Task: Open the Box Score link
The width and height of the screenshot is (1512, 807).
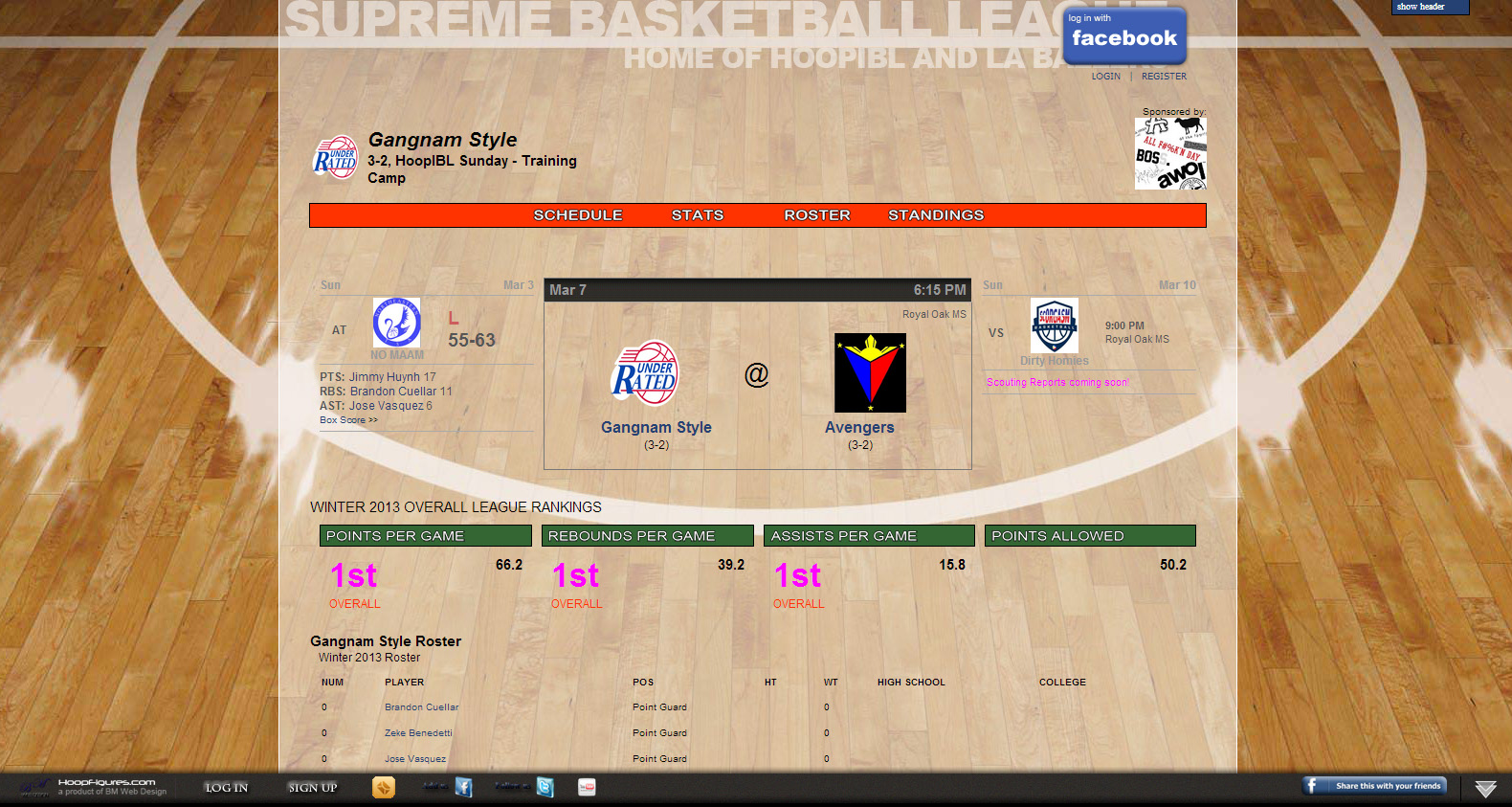Action: (348, 420)
